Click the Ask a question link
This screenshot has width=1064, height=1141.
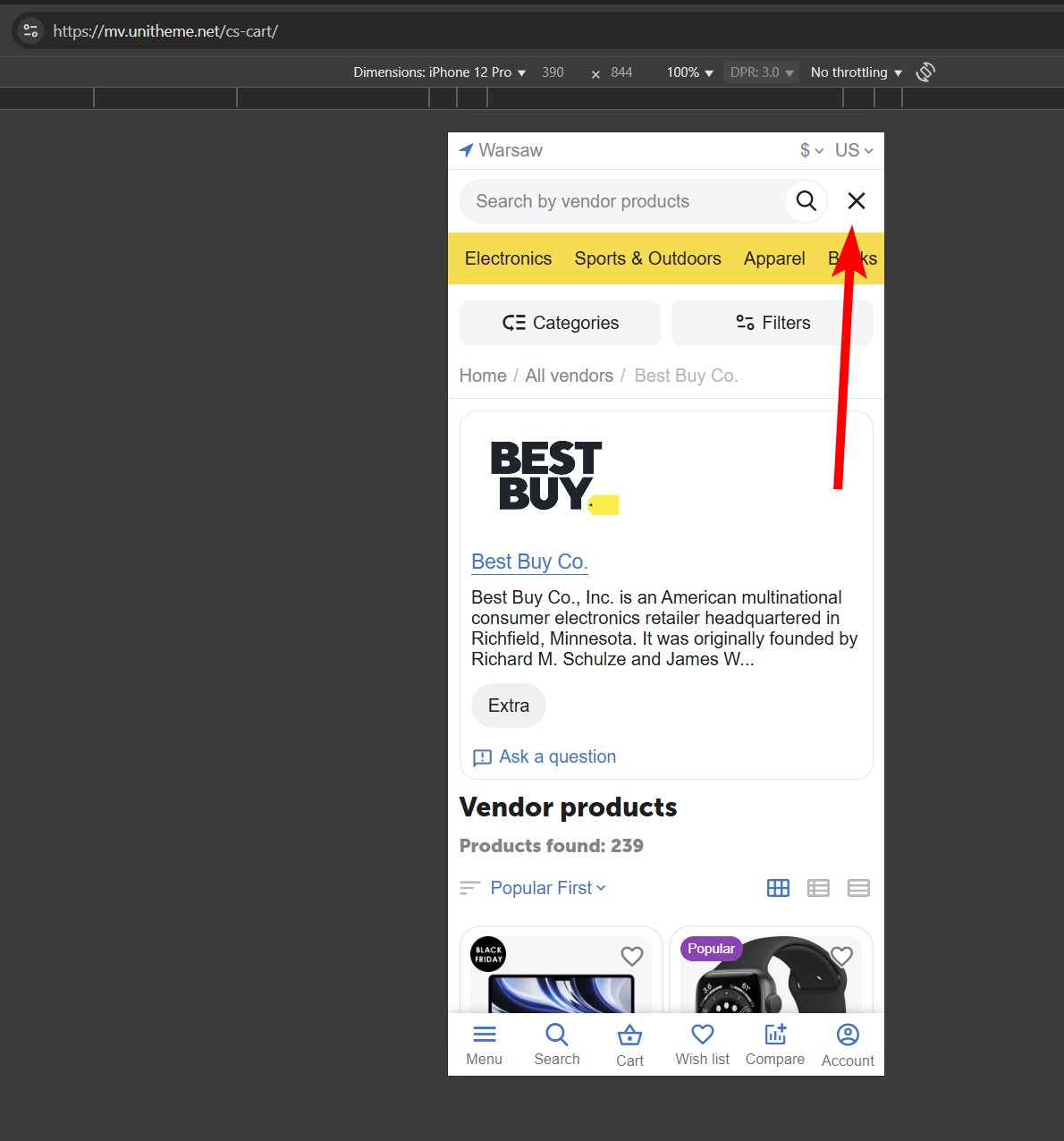coord(545,756)
